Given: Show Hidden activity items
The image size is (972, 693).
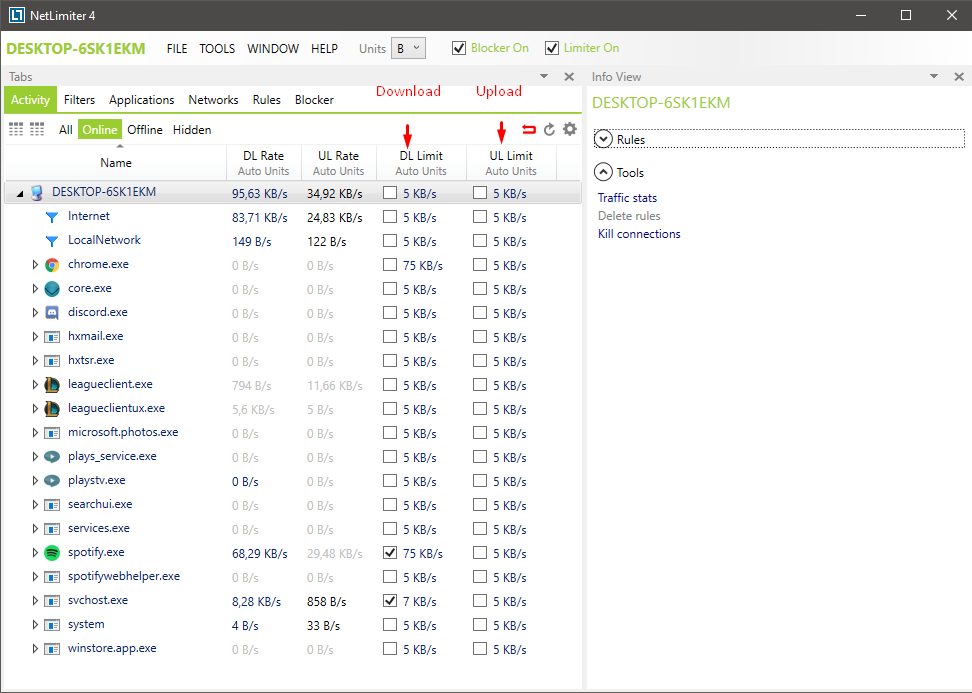Looking at the screenshot, I should (x=192, y=130).
